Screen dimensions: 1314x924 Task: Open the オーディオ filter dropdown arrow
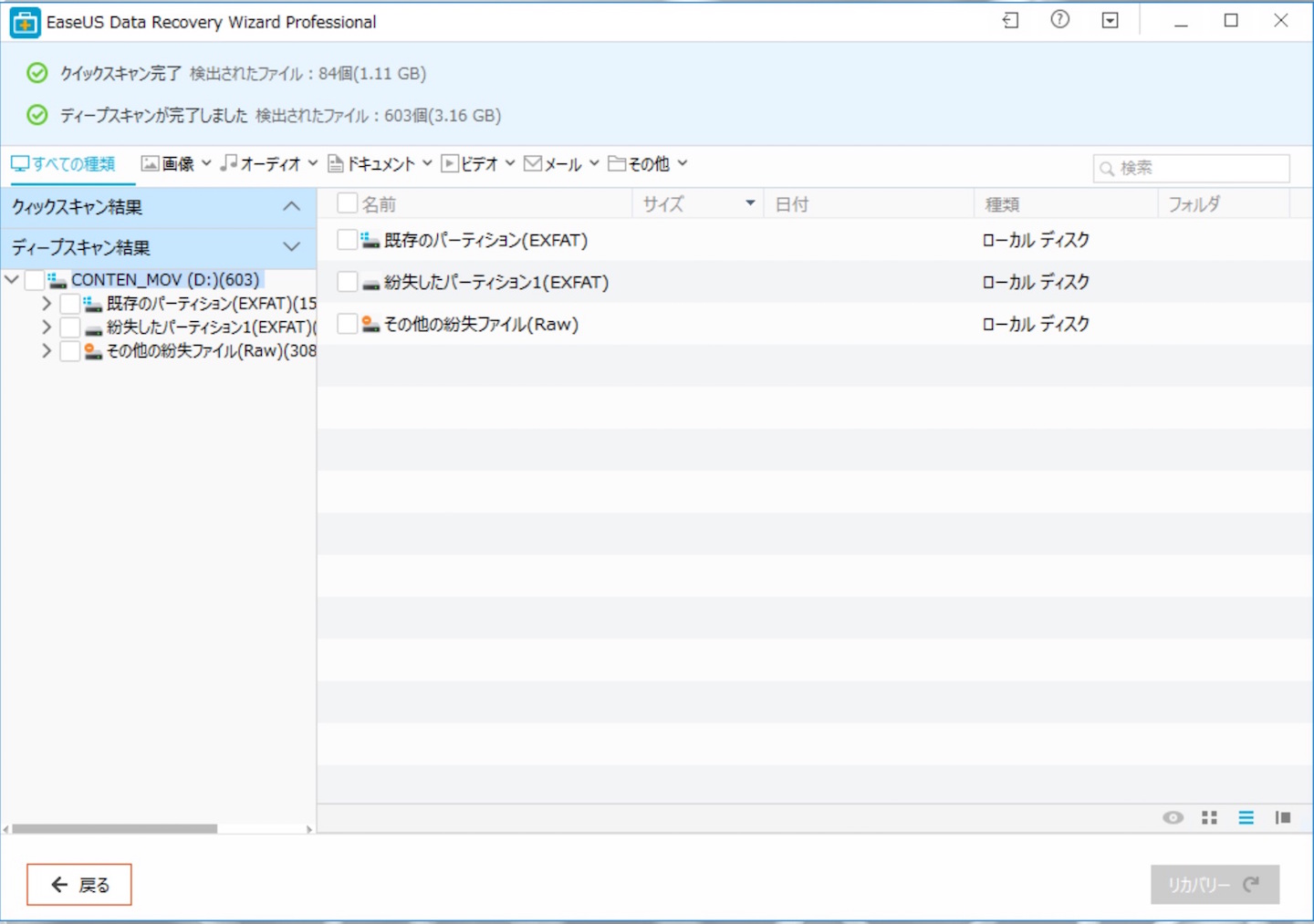pyautogui.click(x=312, y=163)
